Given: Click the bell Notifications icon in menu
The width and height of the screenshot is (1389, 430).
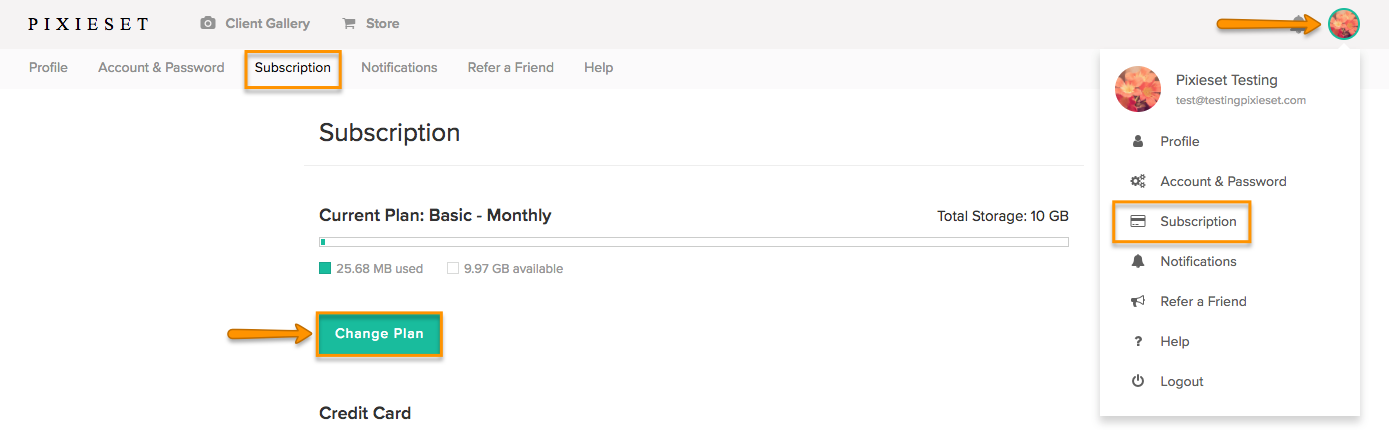Looking at the screenshot, I should point(1138,261).
